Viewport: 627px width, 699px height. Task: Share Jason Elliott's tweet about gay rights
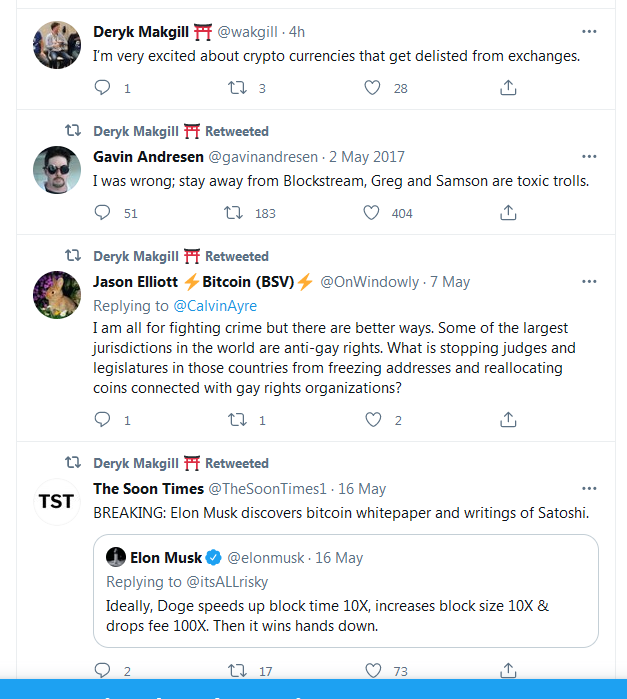tap(508, 419)
